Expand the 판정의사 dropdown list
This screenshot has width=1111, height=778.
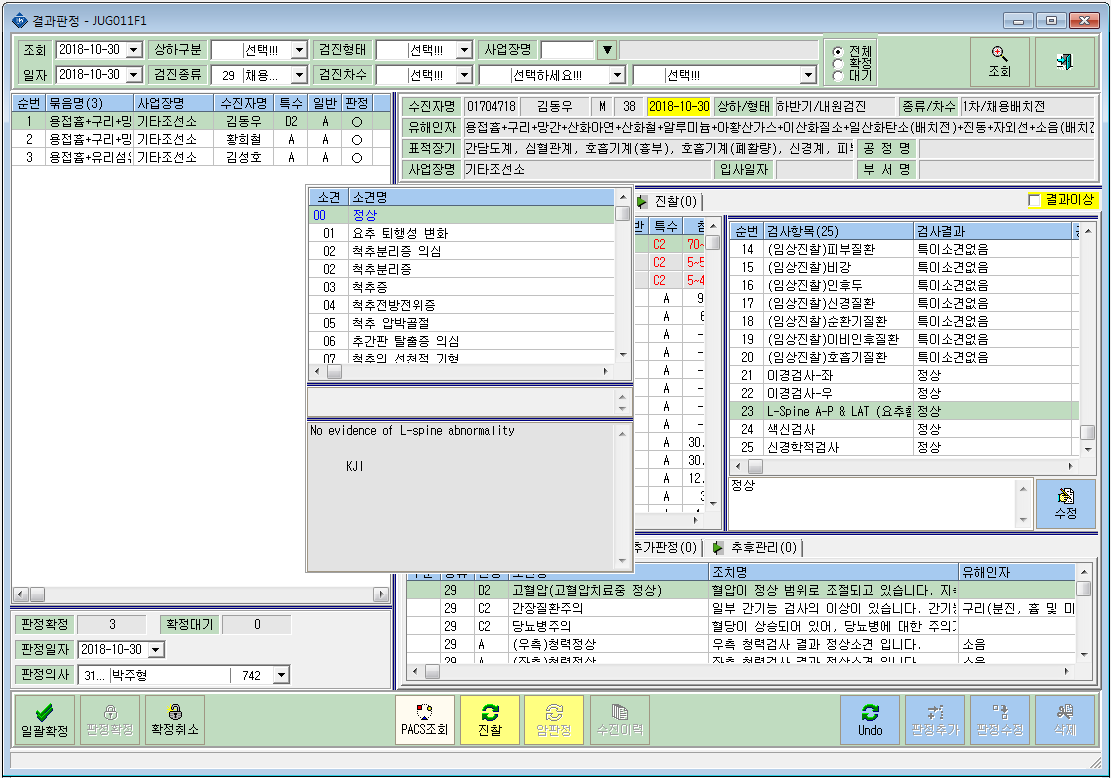coord(282,675)
